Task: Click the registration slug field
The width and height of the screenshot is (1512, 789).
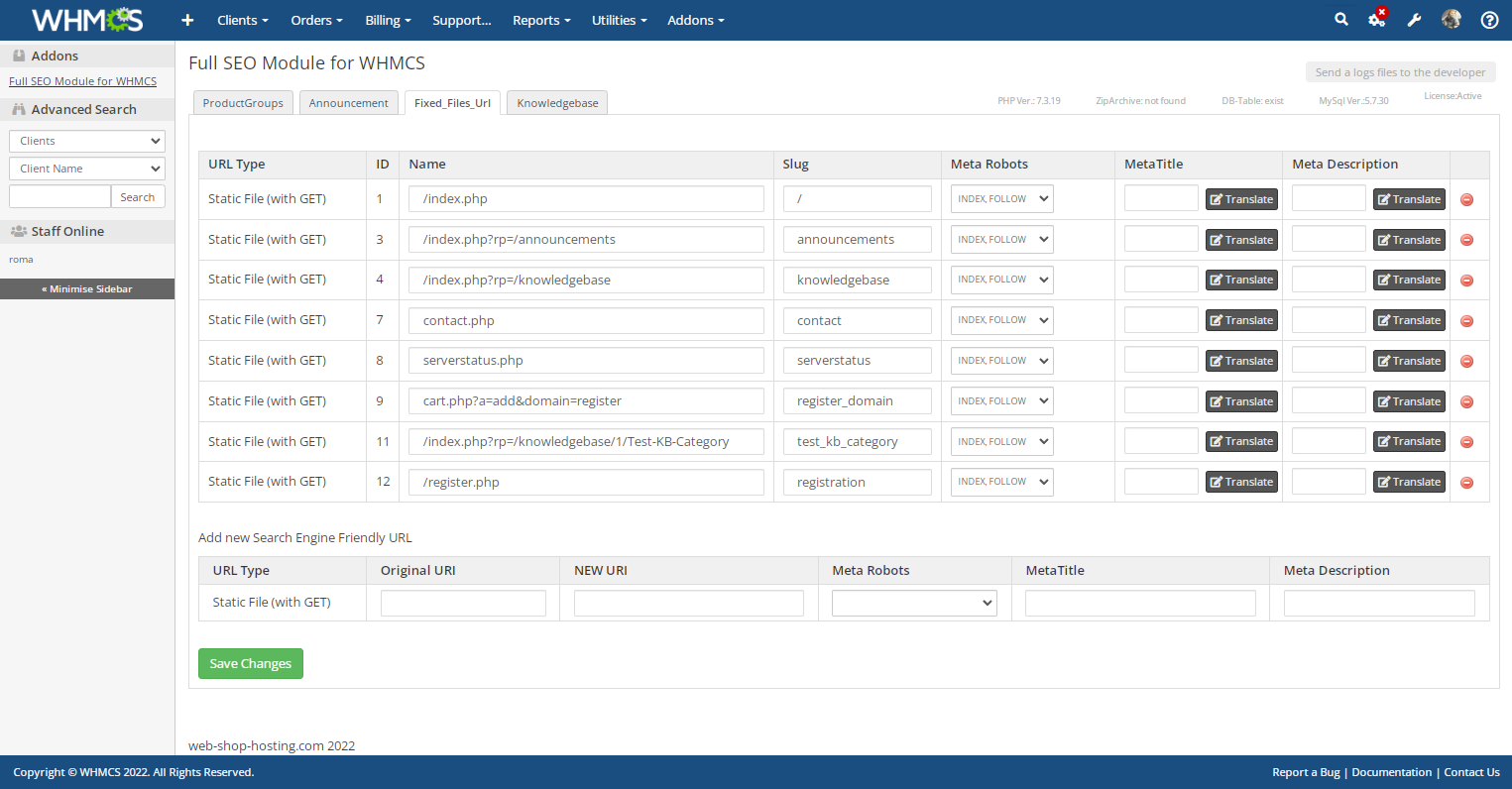Action: (x=858, y=483)
